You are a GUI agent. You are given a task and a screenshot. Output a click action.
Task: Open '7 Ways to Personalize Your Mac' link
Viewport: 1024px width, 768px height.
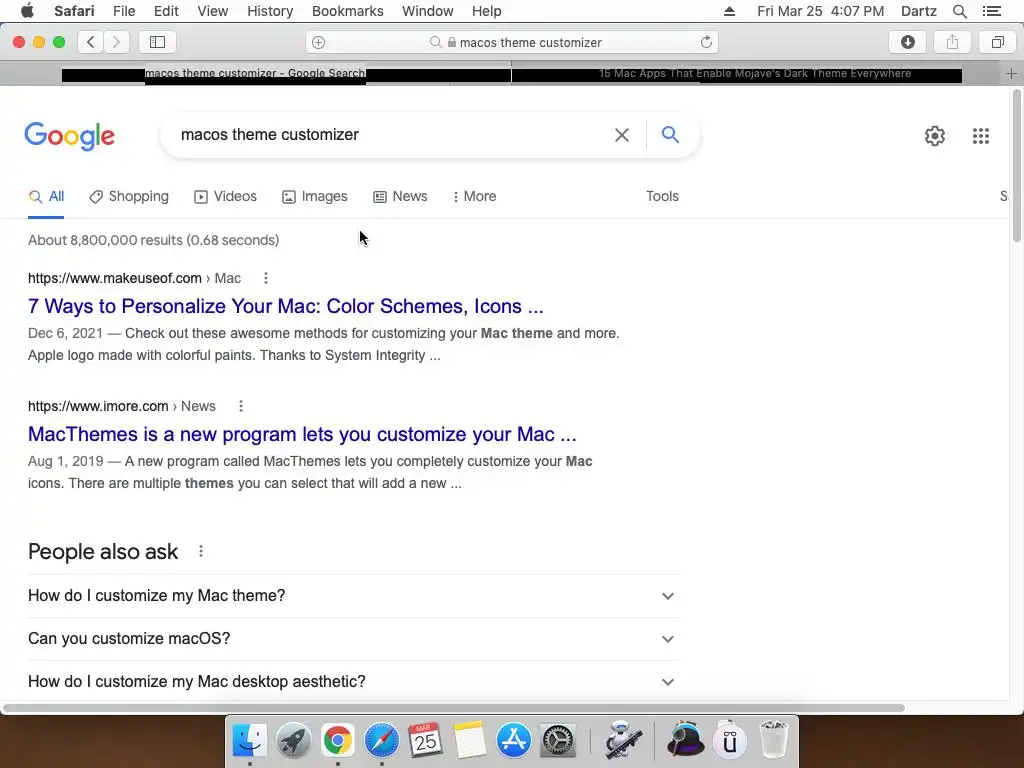point(285,306)
